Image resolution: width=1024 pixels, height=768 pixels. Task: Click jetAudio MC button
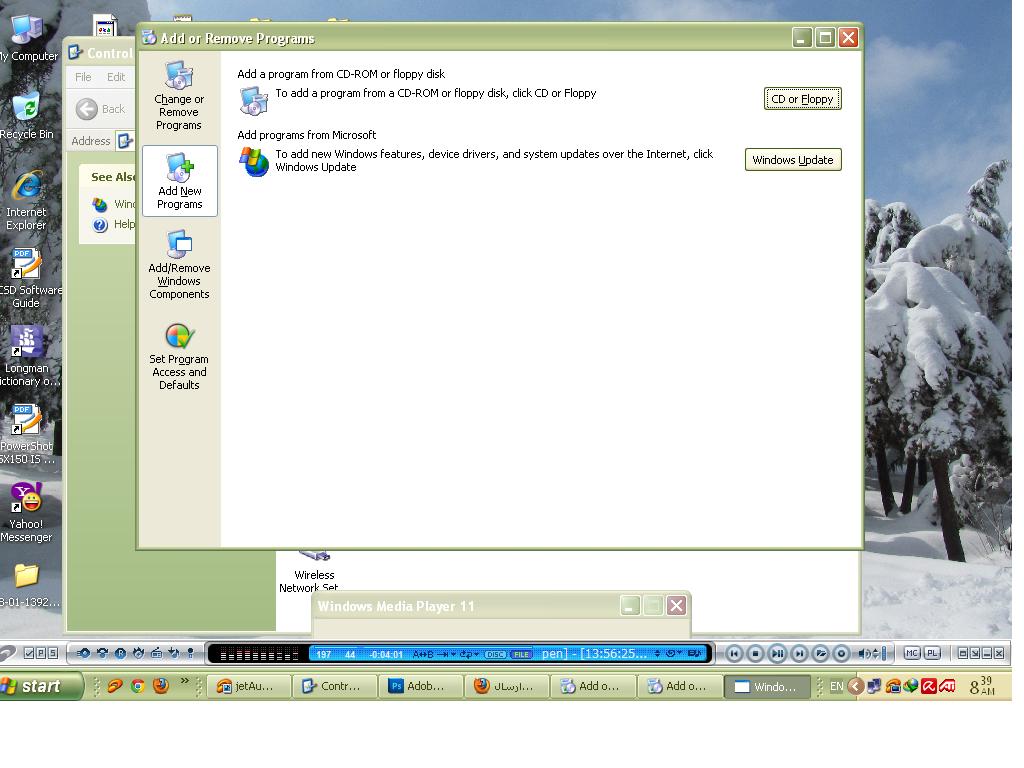pos(912,653)
